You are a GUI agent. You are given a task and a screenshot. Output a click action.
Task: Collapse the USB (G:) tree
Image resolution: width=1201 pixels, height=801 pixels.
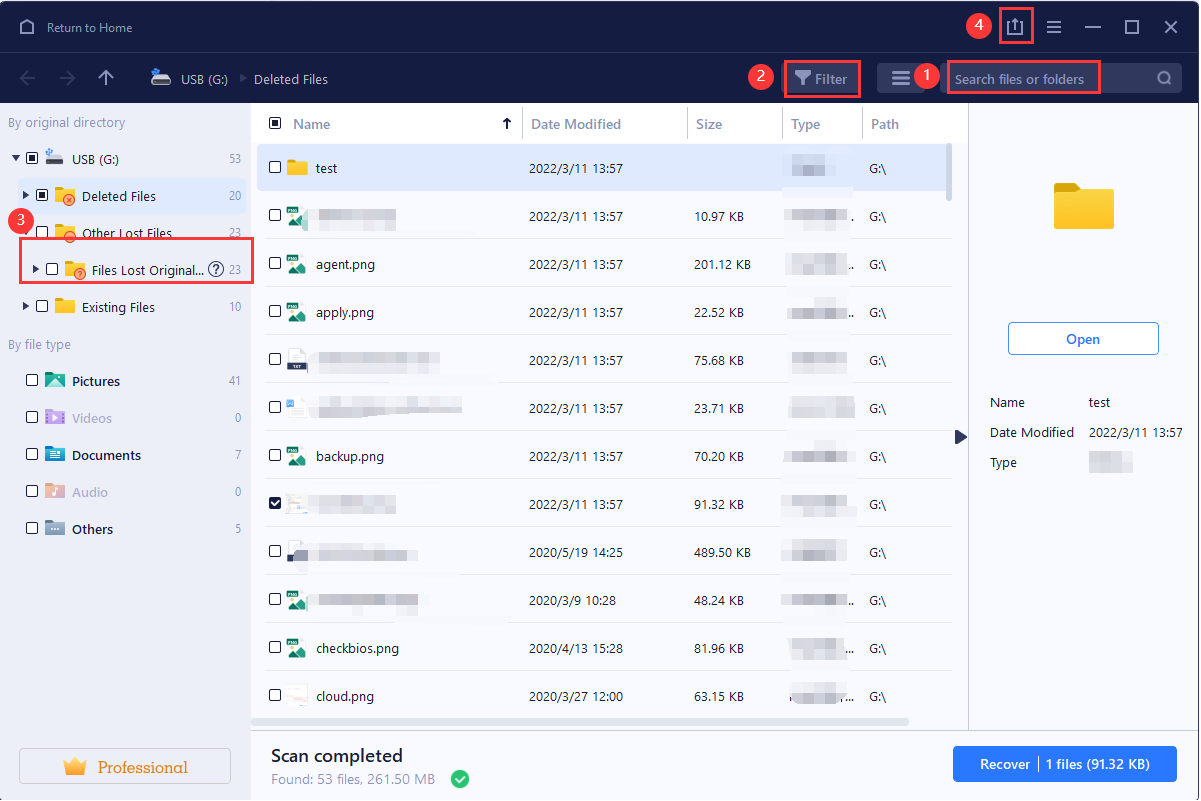tap(14, 158)
